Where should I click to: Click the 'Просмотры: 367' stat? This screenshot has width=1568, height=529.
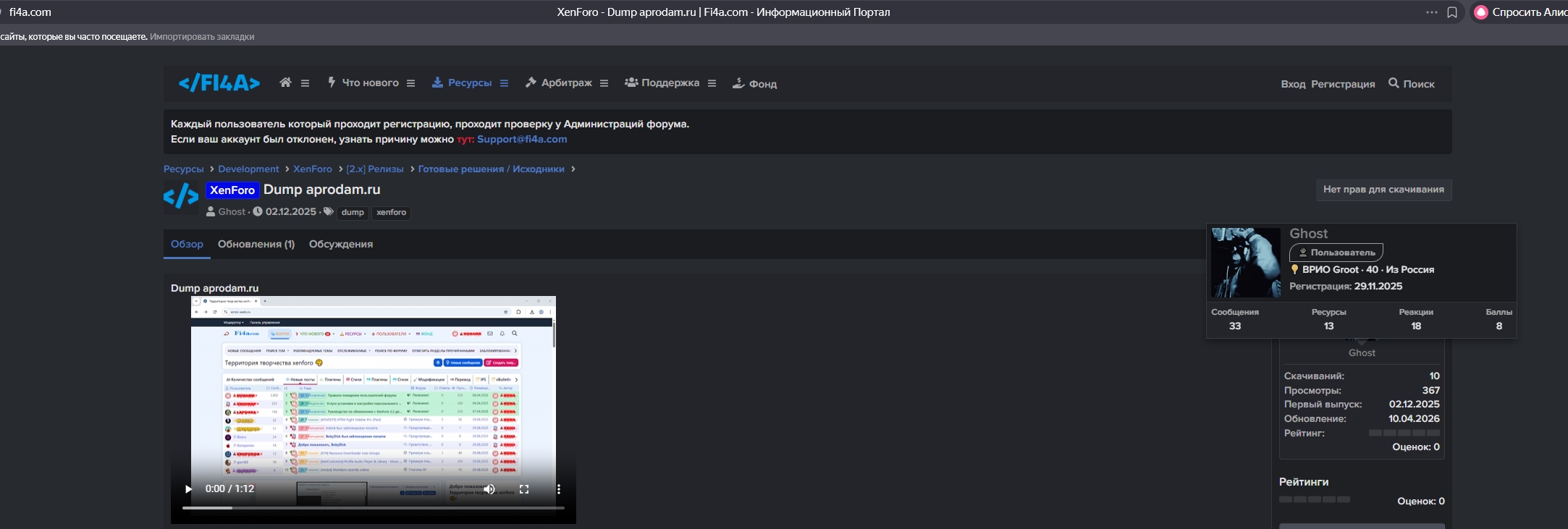coord(1362,391)
